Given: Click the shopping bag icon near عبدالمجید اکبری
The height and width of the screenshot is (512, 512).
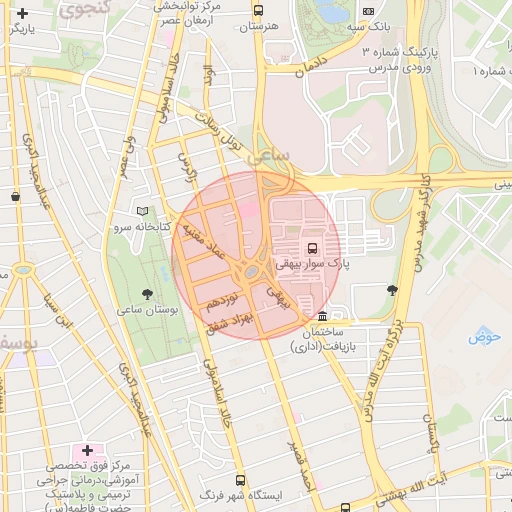Looking at the screenshot, I should pyautogui.click(x=15, y=197).
